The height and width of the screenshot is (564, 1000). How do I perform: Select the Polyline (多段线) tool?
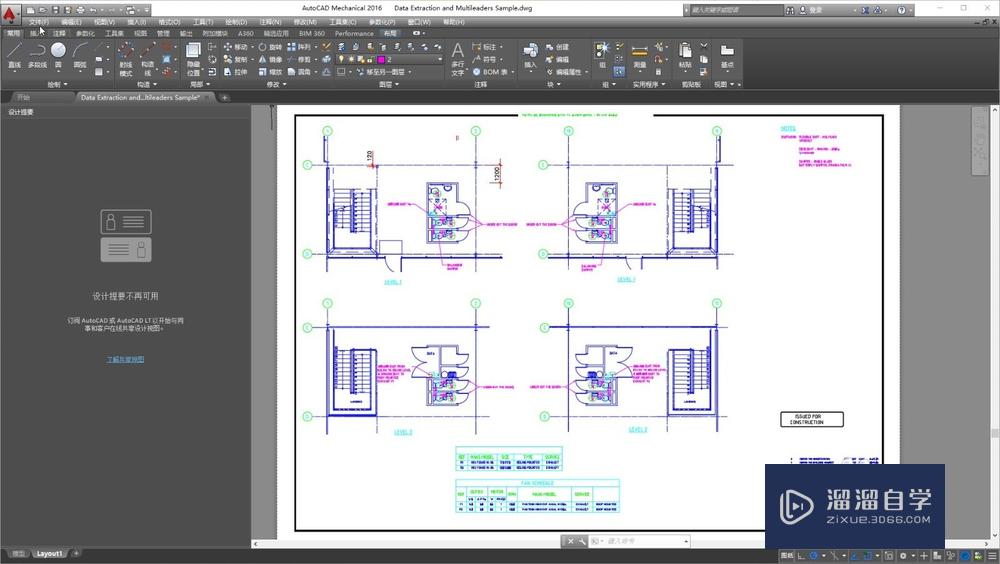[x=37, y=56]
